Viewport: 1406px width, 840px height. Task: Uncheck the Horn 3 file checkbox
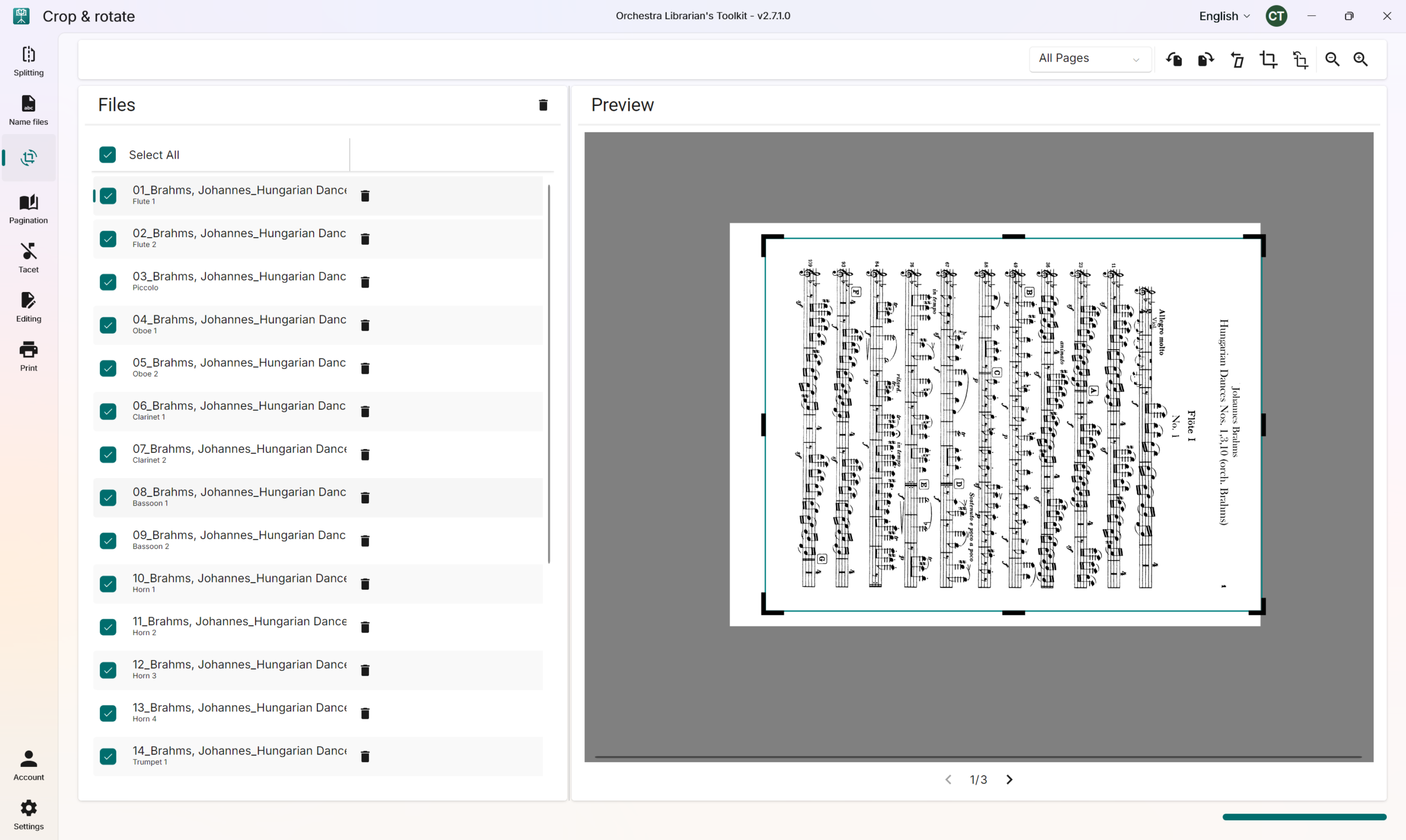coord(108,670)
